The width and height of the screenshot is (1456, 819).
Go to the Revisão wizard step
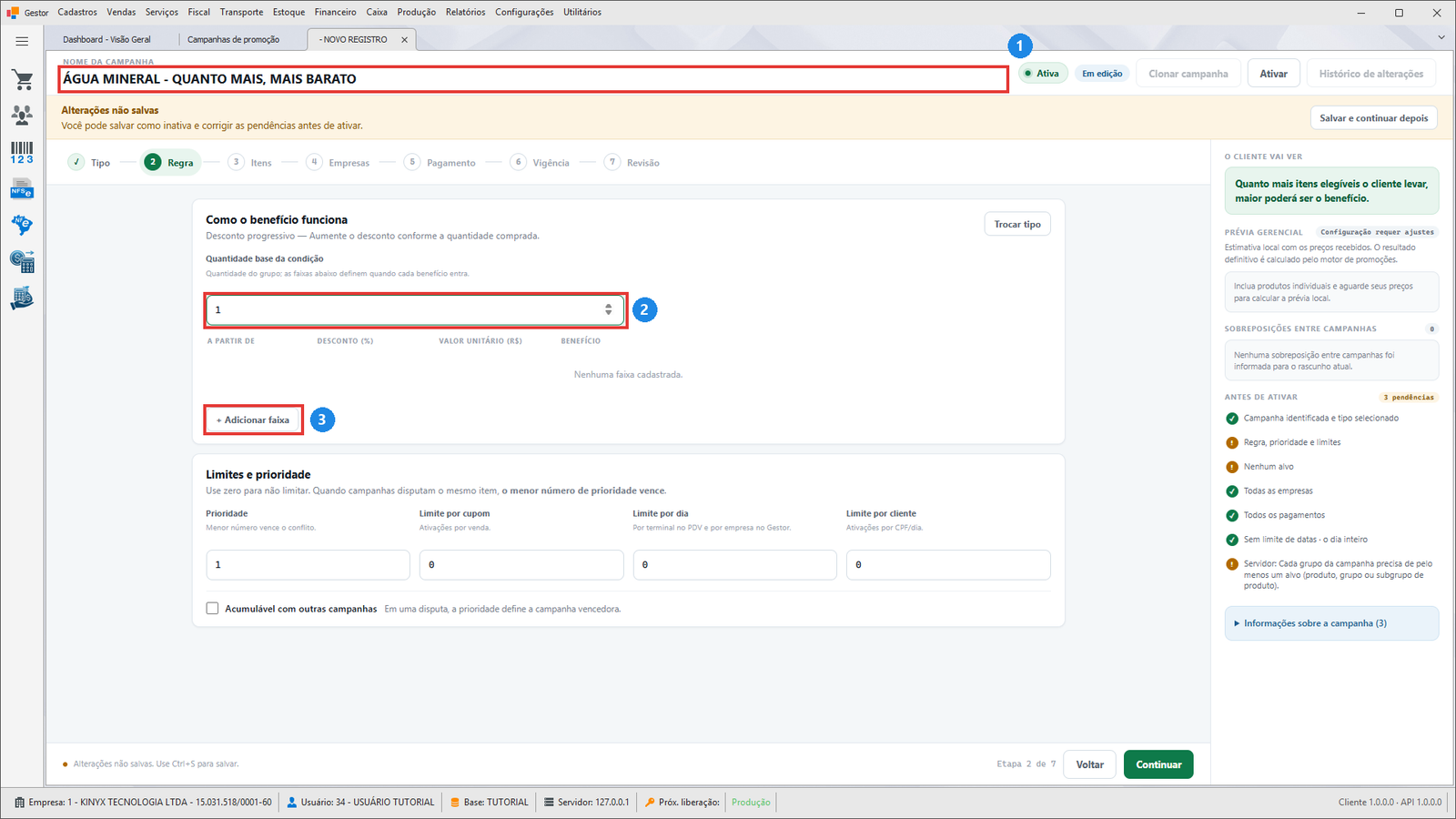(632, 163)
